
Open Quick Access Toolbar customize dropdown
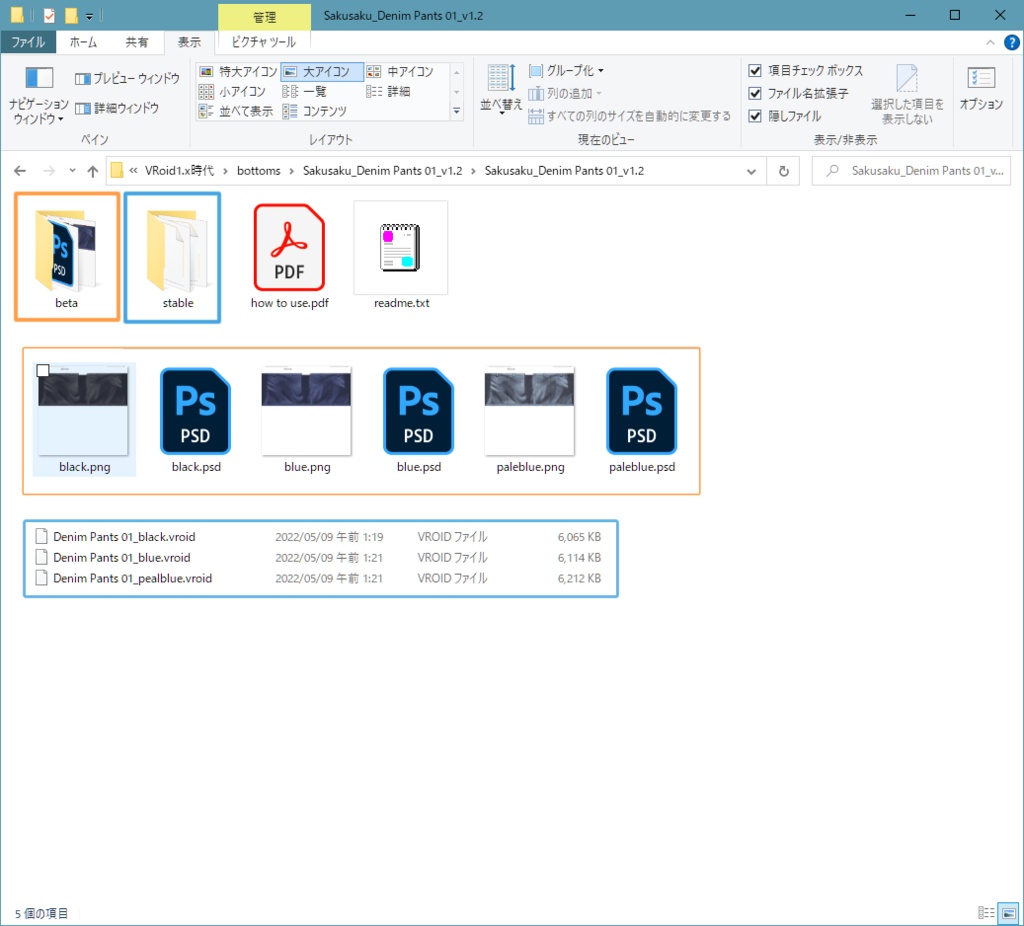pyautogui.click(x=89, y=16)
